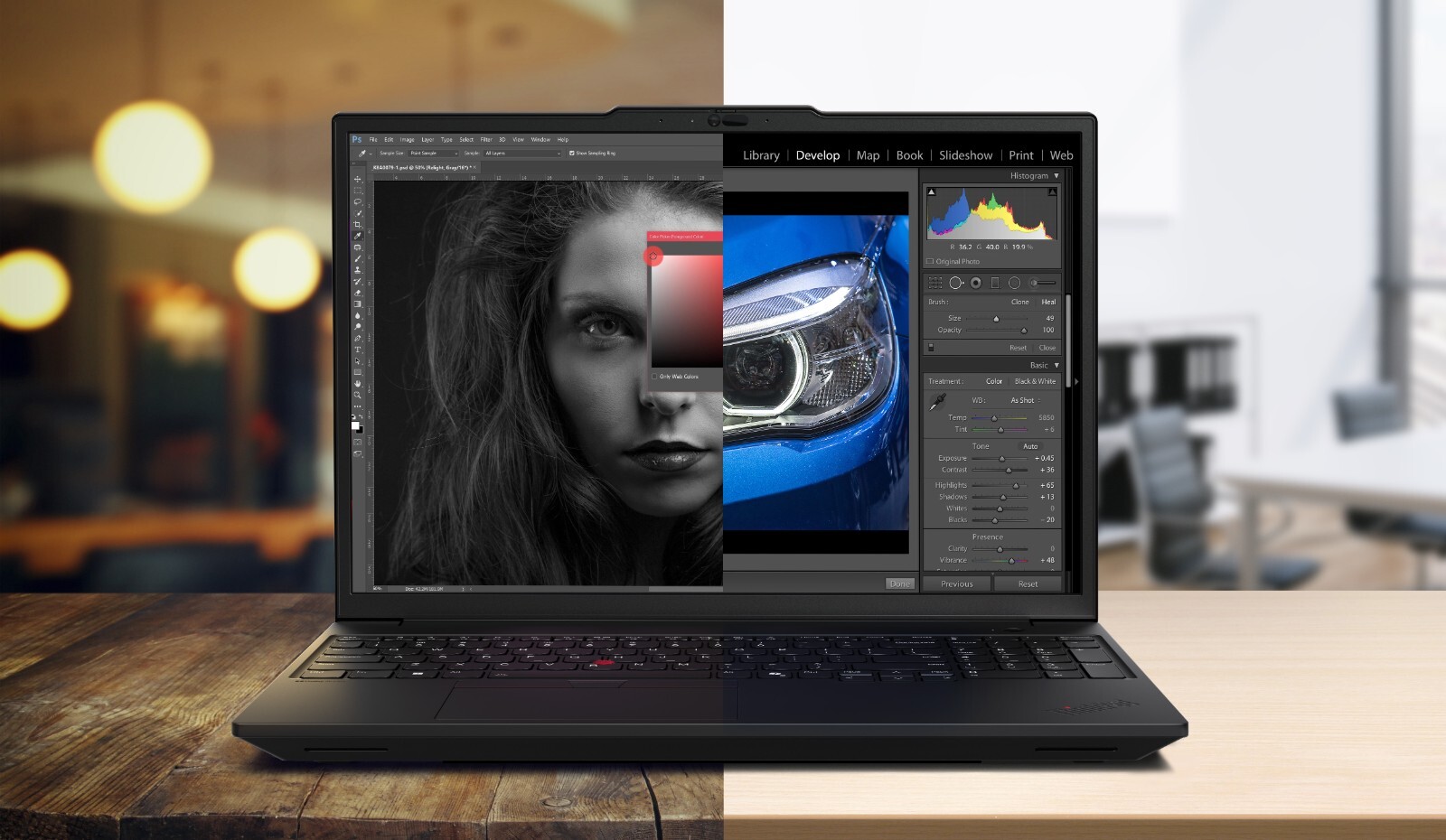Select the History Brush tool
This screenshot has width=1446, height=840.
pyautogui.click(x=358, y=282)
